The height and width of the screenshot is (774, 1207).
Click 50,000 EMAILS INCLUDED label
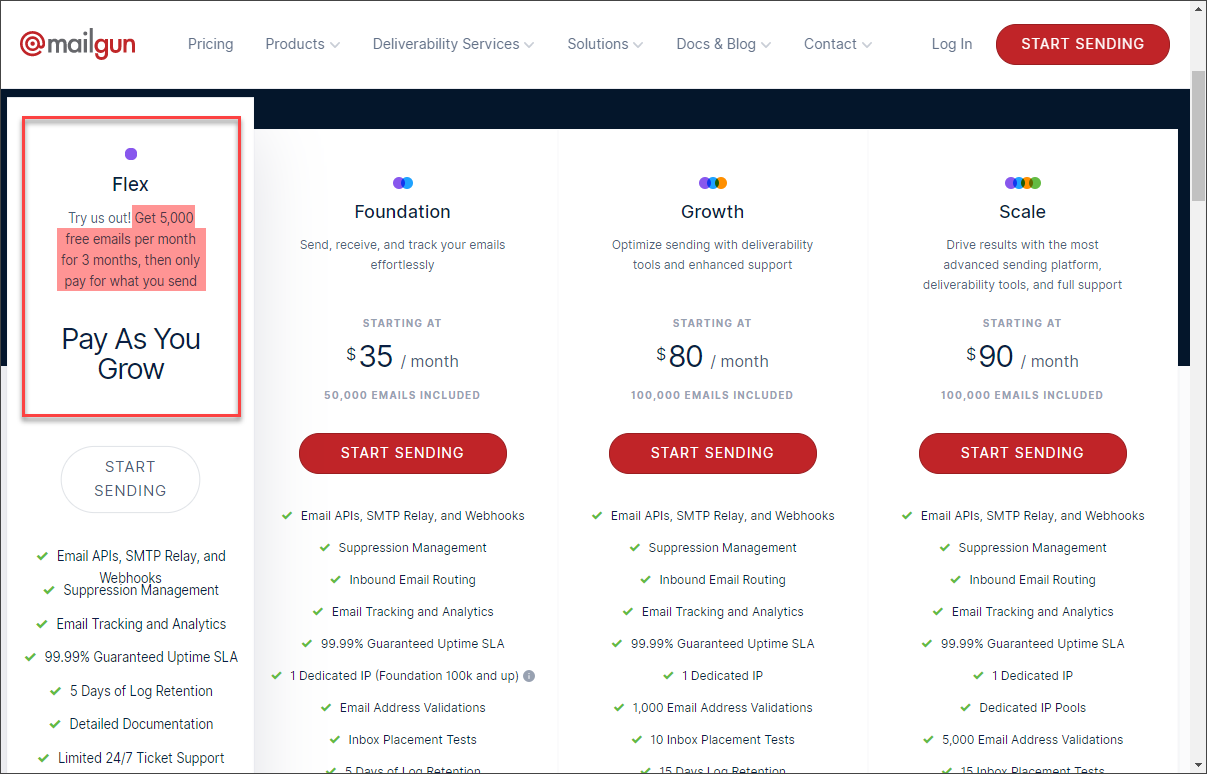pyautogui.click(x=403, y=395)
